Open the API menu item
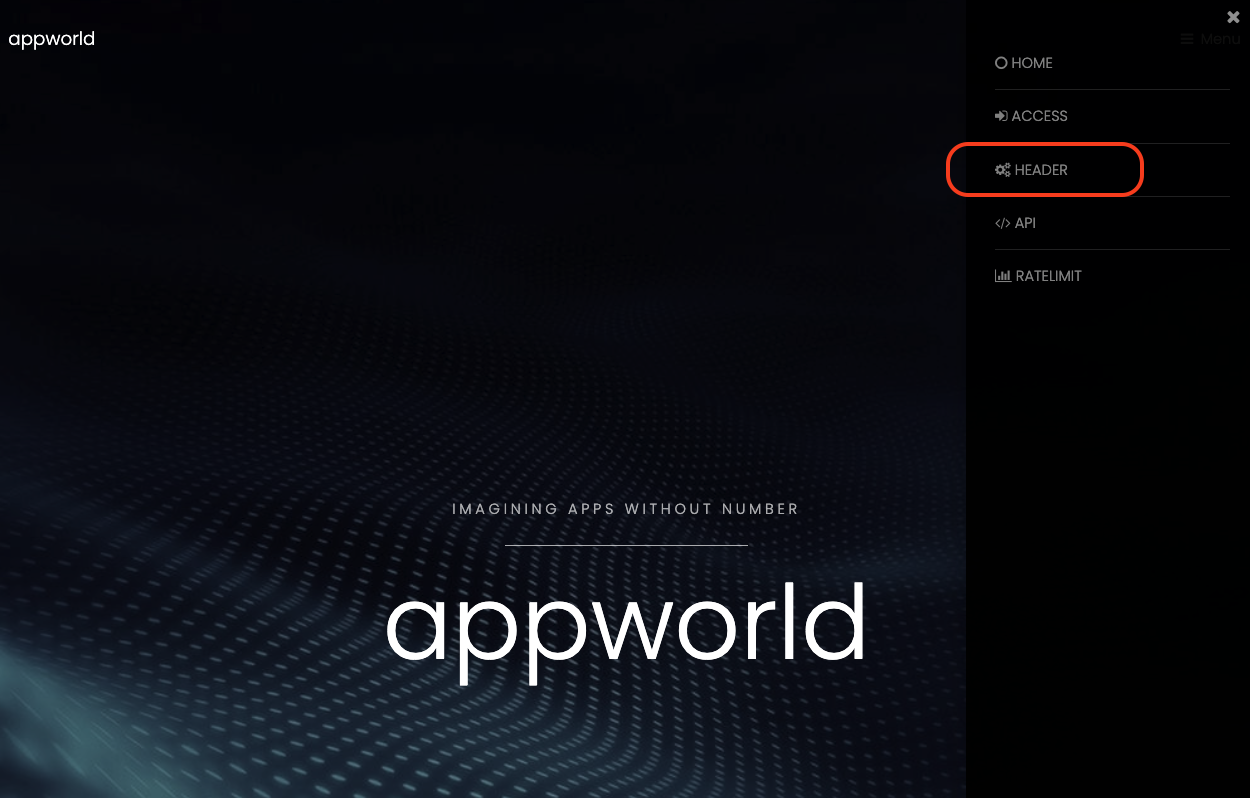1250x798 pixels. (1015, 223)
